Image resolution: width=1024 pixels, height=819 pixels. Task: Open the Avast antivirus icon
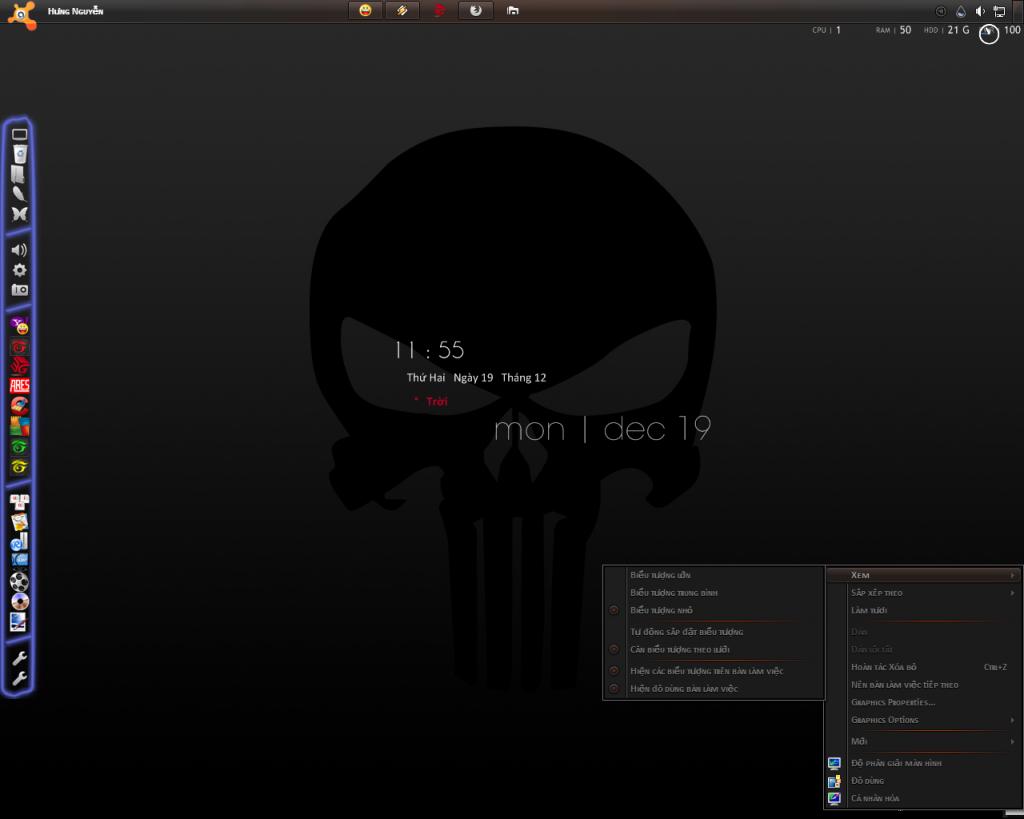coord(22,14)
